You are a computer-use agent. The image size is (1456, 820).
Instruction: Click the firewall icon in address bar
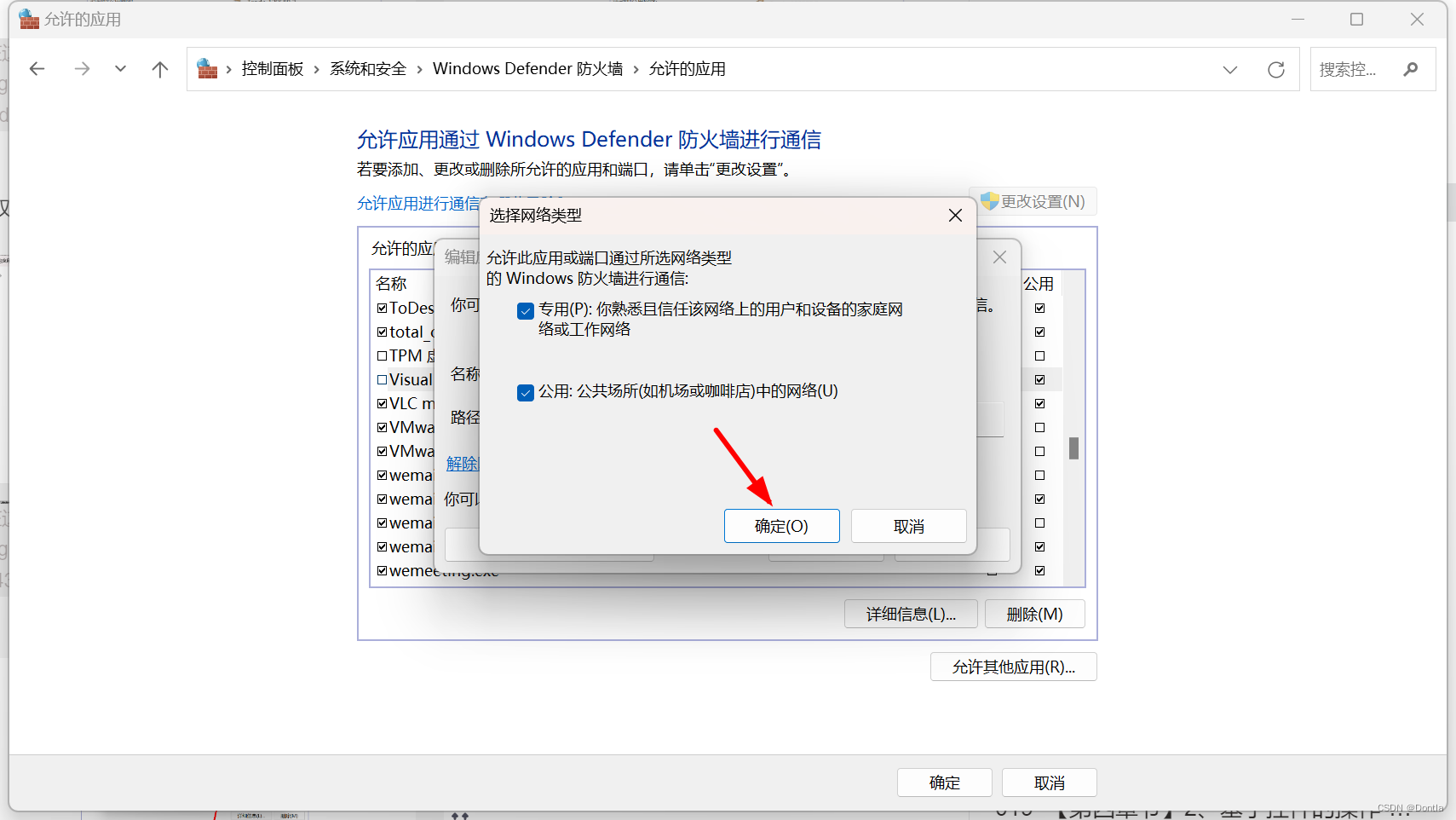(207, 68)
